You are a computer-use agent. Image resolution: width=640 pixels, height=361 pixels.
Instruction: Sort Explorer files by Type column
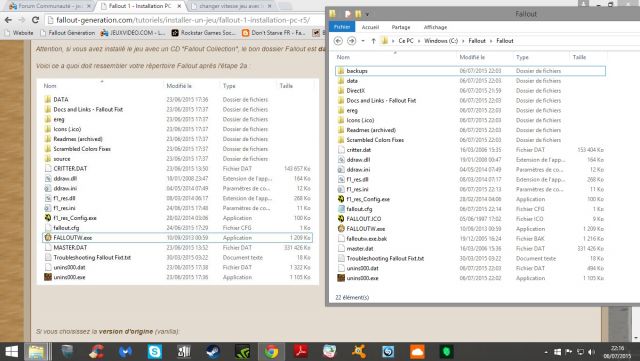point(522,57)
